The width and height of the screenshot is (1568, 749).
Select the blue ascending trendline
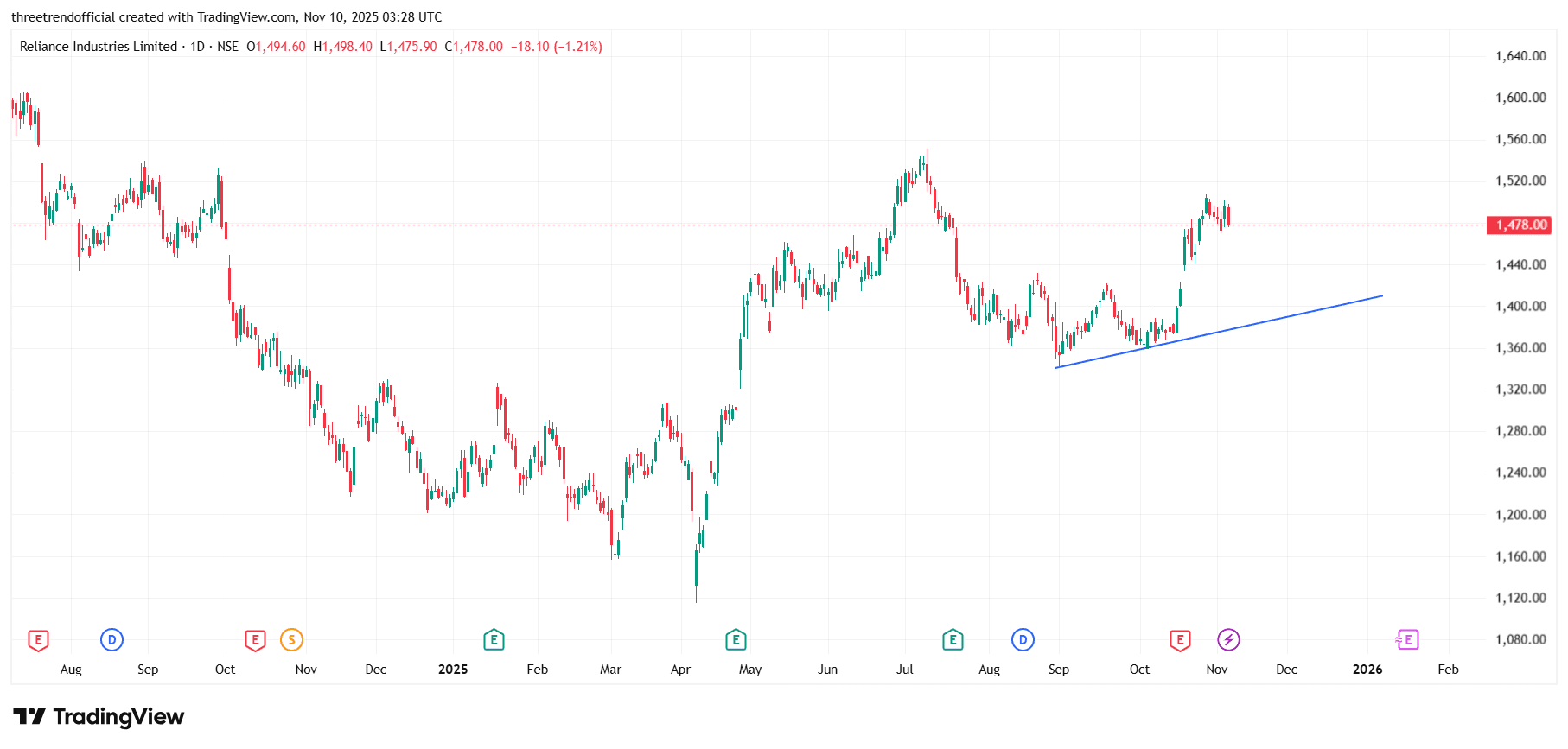[1219, 333]
